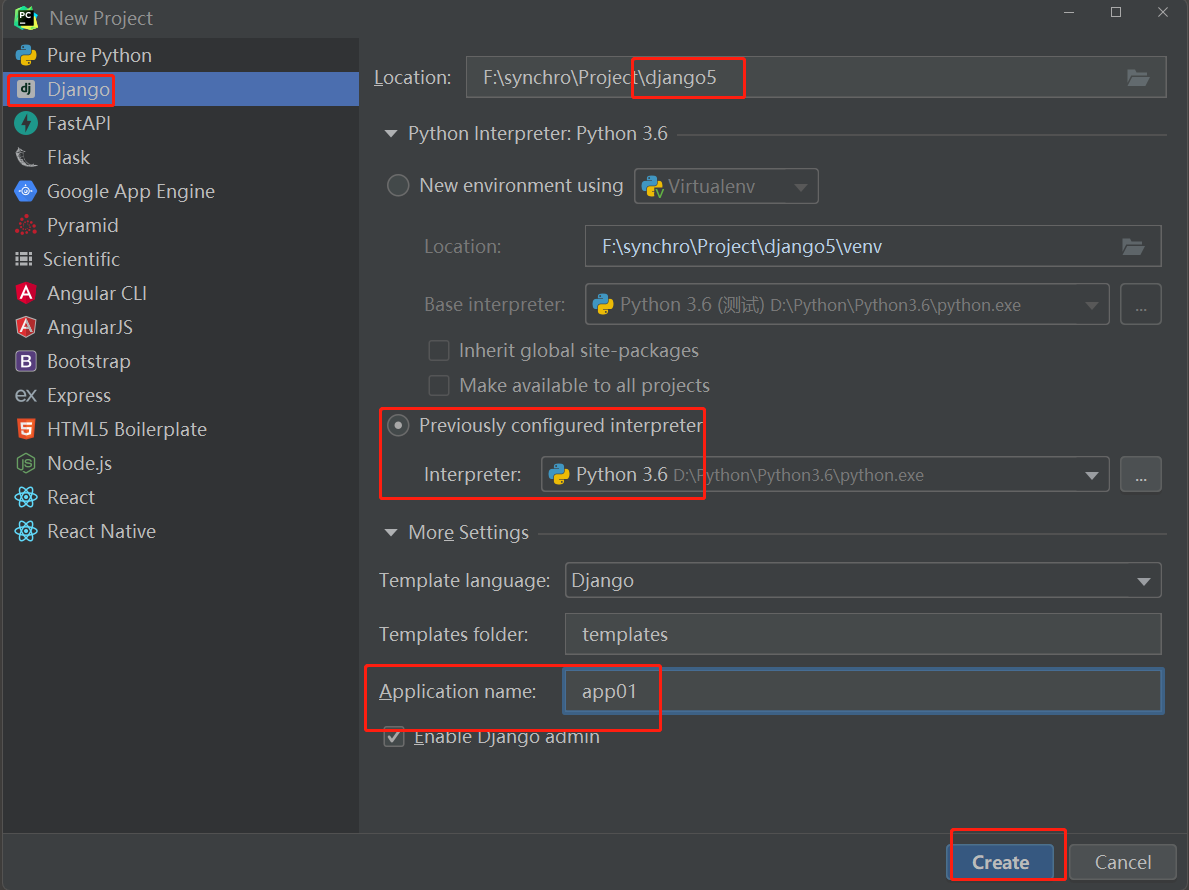
Task: Select Pyramid project type
Action: coord(180,225)
